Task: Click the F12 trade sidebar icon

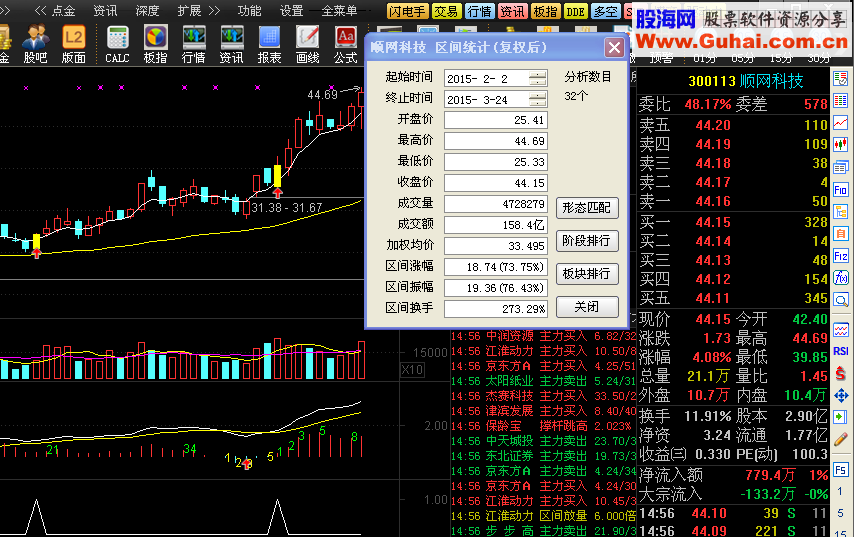Action: 841,256
